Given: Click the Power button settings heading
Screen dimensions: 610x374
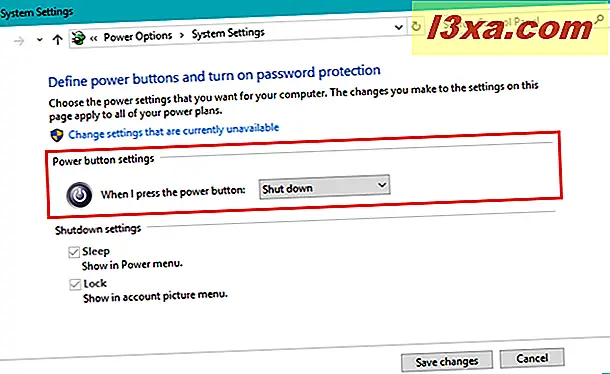Looking at the screenshot, I should 103,160.
